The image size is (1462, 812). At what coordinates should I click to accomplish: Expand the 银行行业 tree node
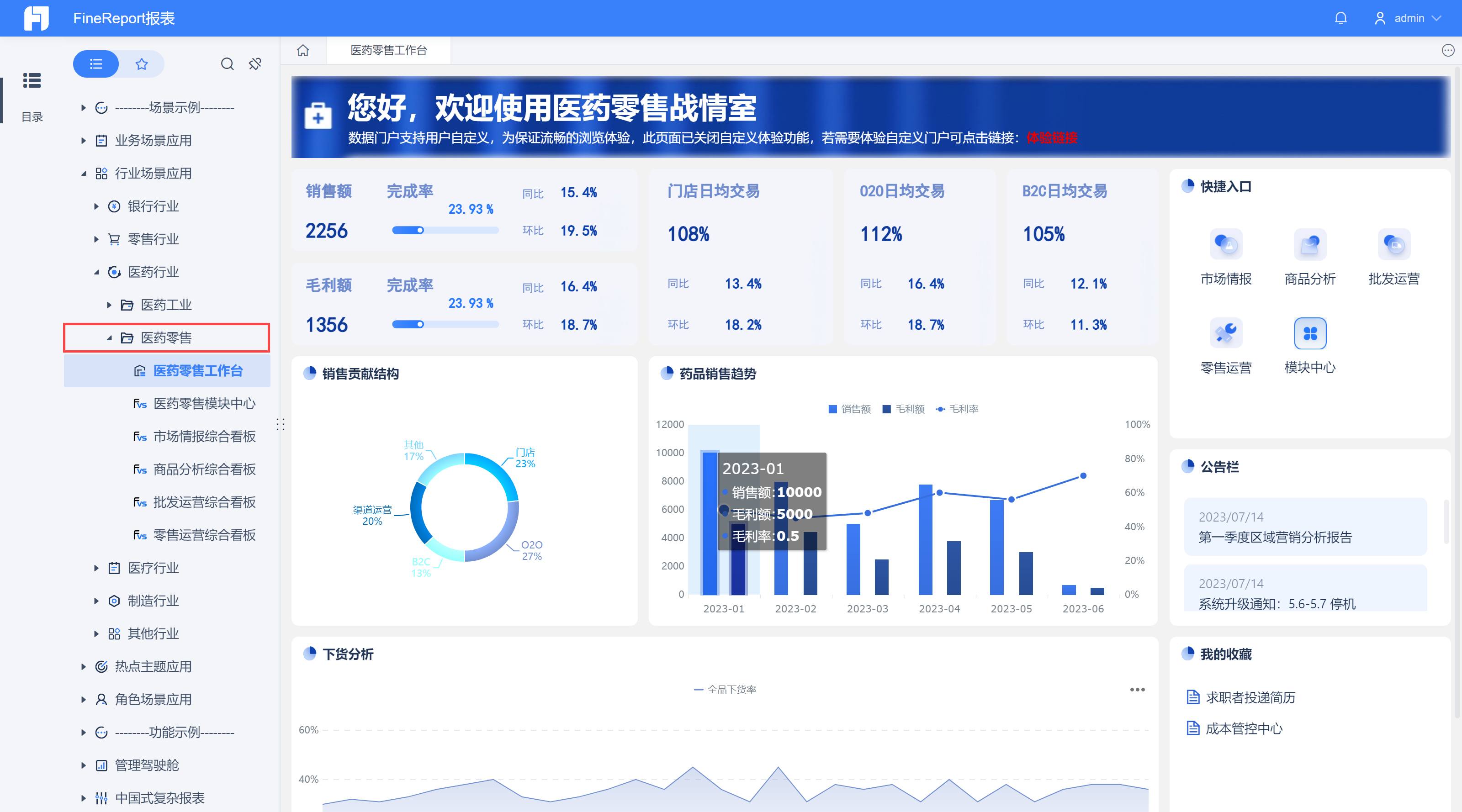click(x=96, y=206)
